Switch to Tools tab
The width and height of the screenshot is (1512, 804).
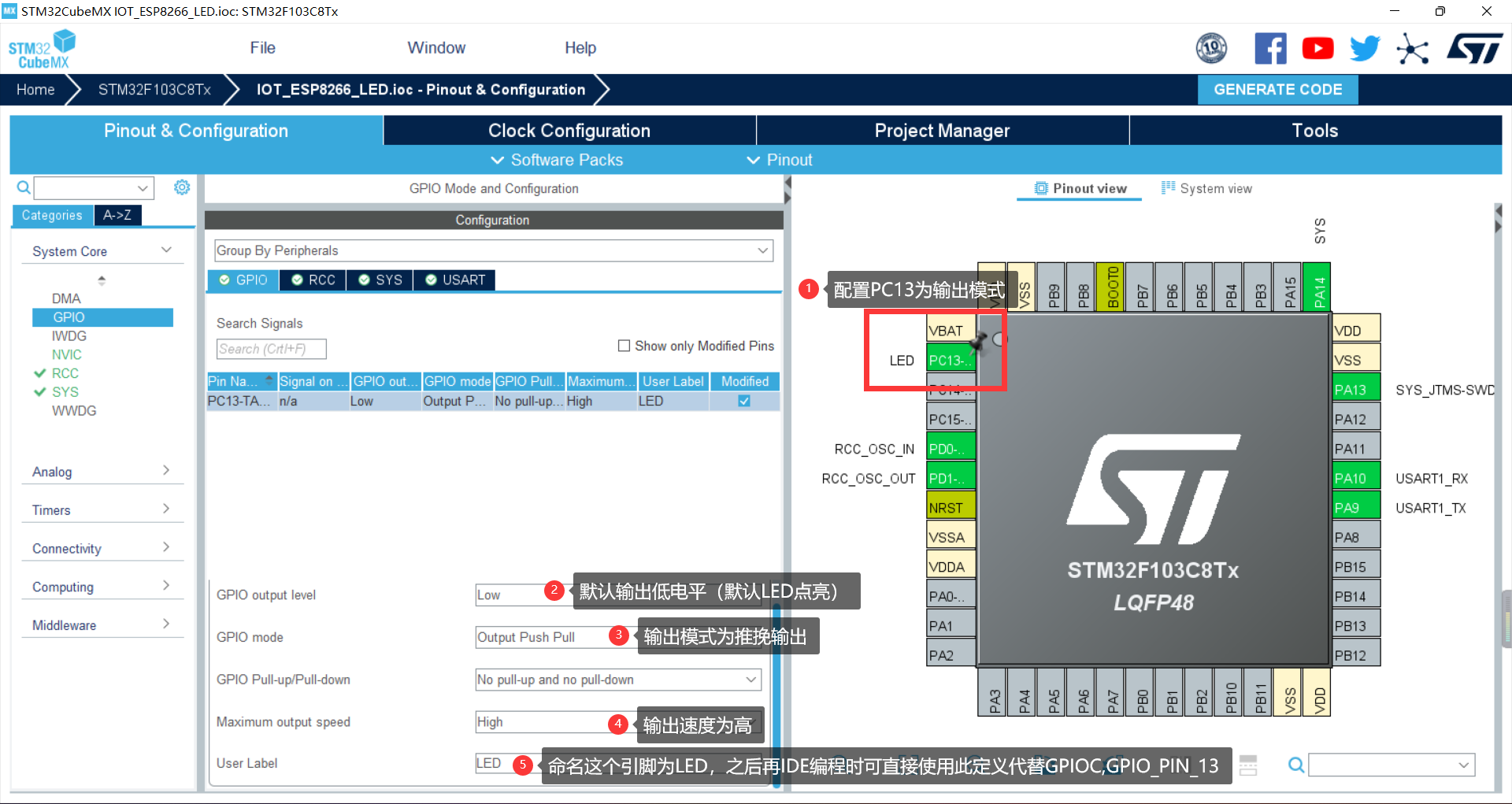pos(1315,131)
